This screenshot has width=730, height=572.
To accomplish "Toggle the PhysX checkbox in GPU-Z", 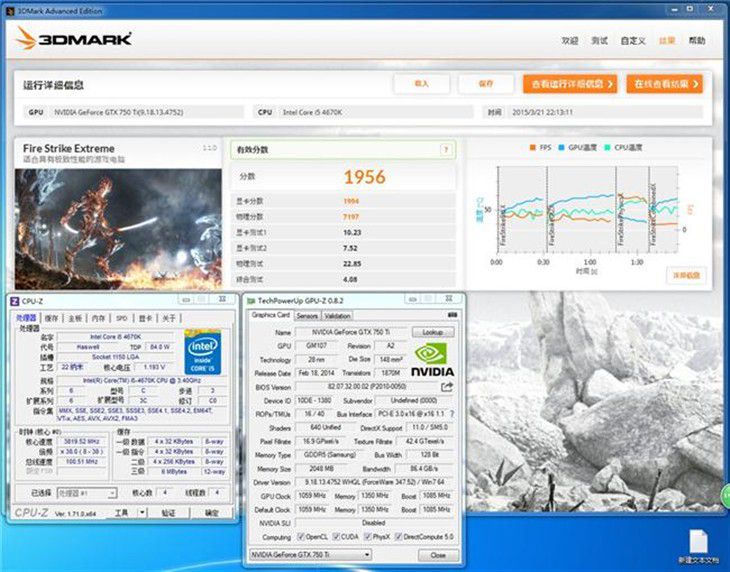I will 367,537.
